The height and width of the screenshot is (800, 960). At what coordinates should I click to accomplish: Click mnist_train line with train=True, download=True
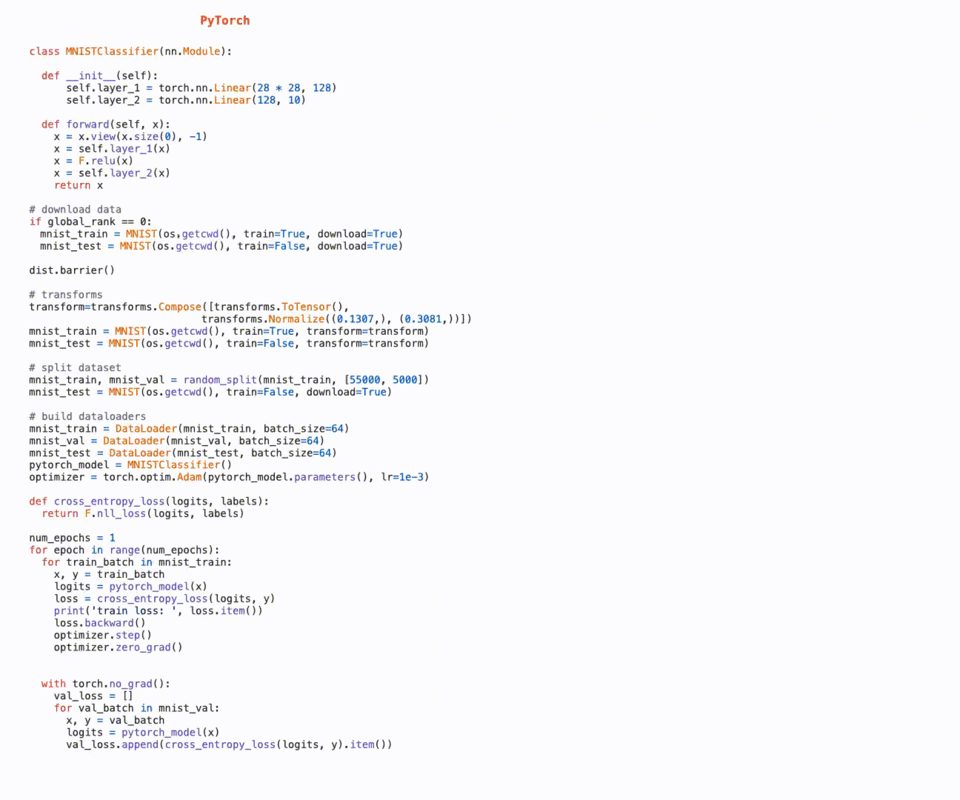(x=221, y=234)
